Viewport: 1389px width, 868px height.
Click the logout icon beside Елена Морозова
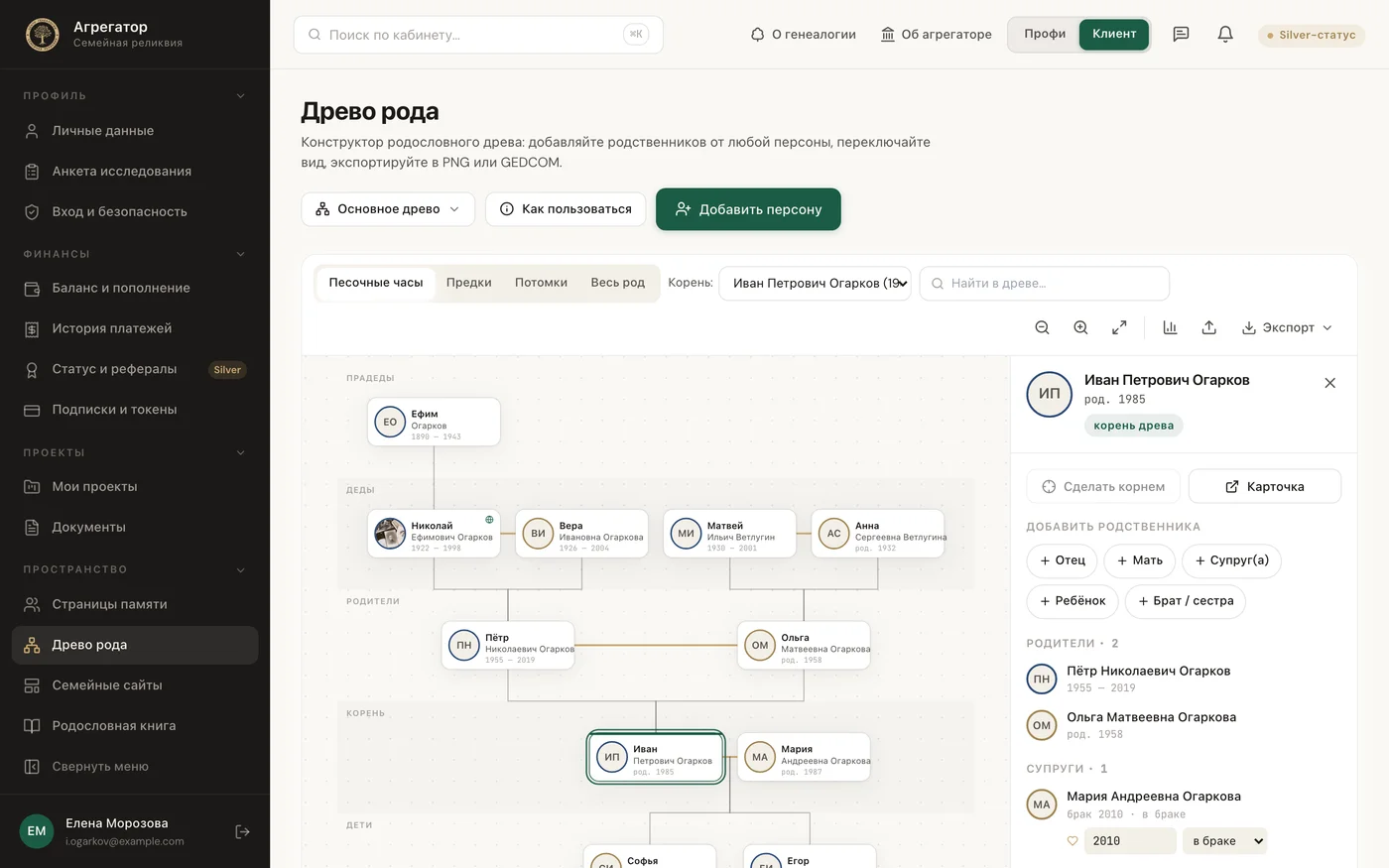pos(242,831)
